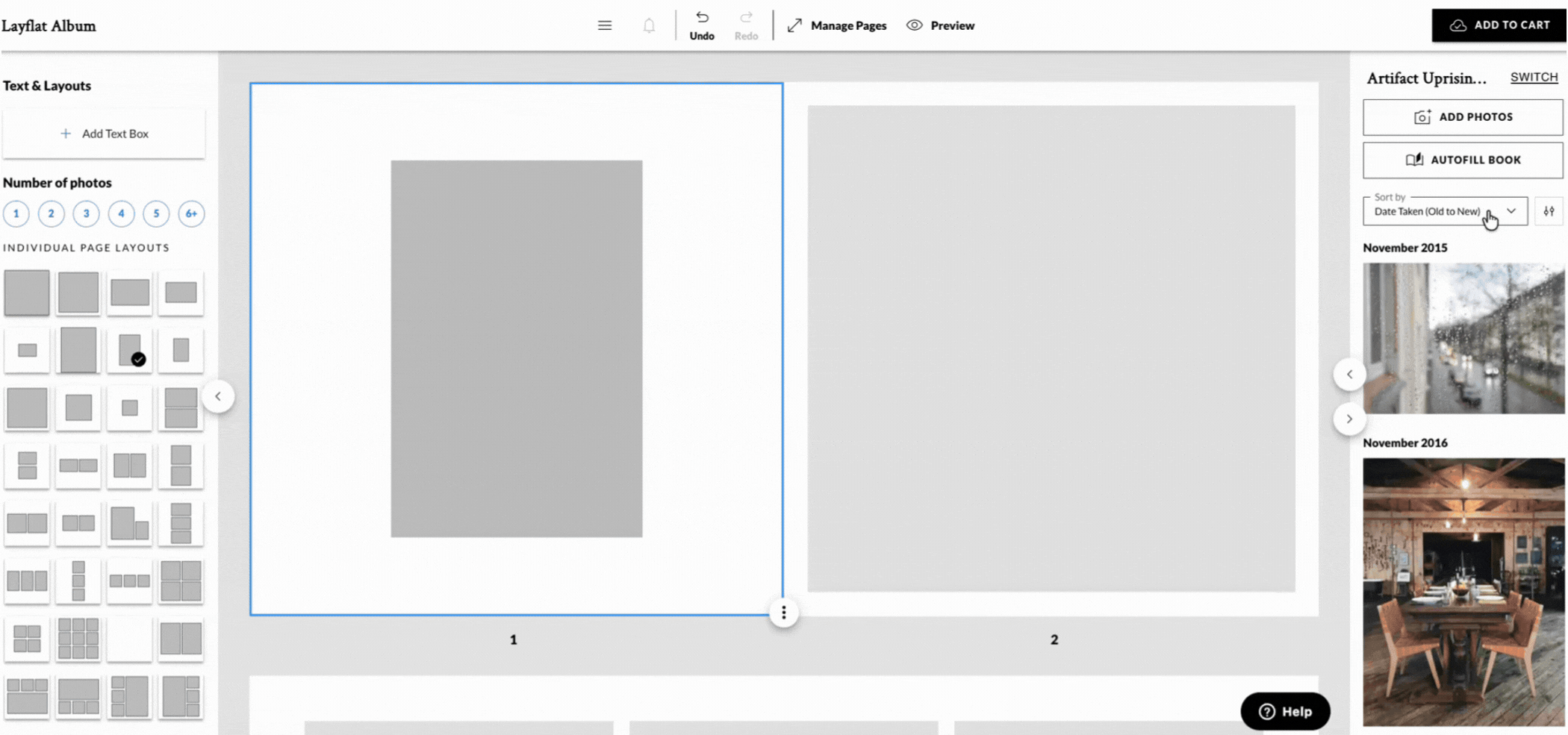
Task: Open the spread options via three-dot menu
Action: point(783,612)
